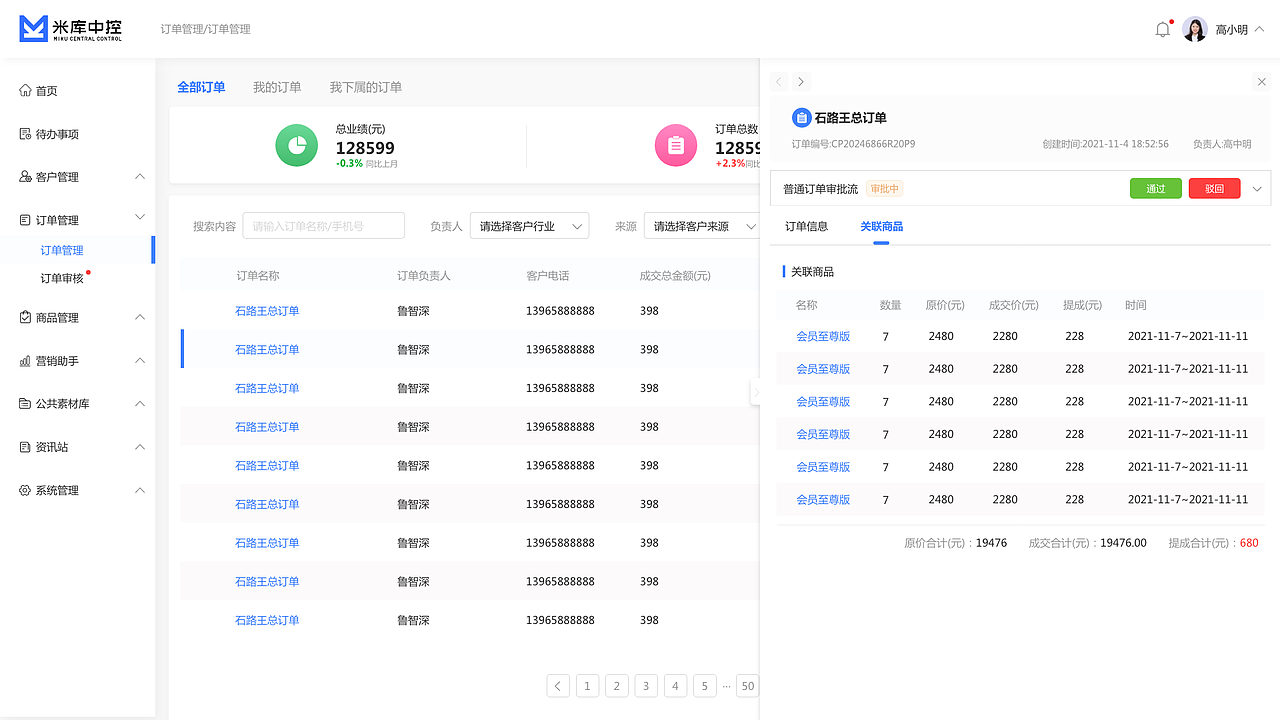The height and width of the screenshot is (720, 1280).
Task: Switch to 我的订单 tab
Action: [277, 87]
